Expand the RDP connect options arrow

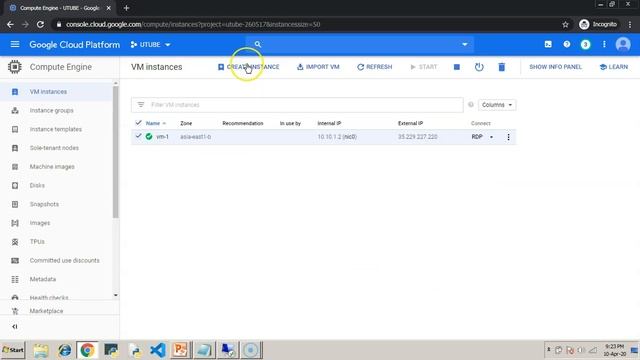(491, 137)
